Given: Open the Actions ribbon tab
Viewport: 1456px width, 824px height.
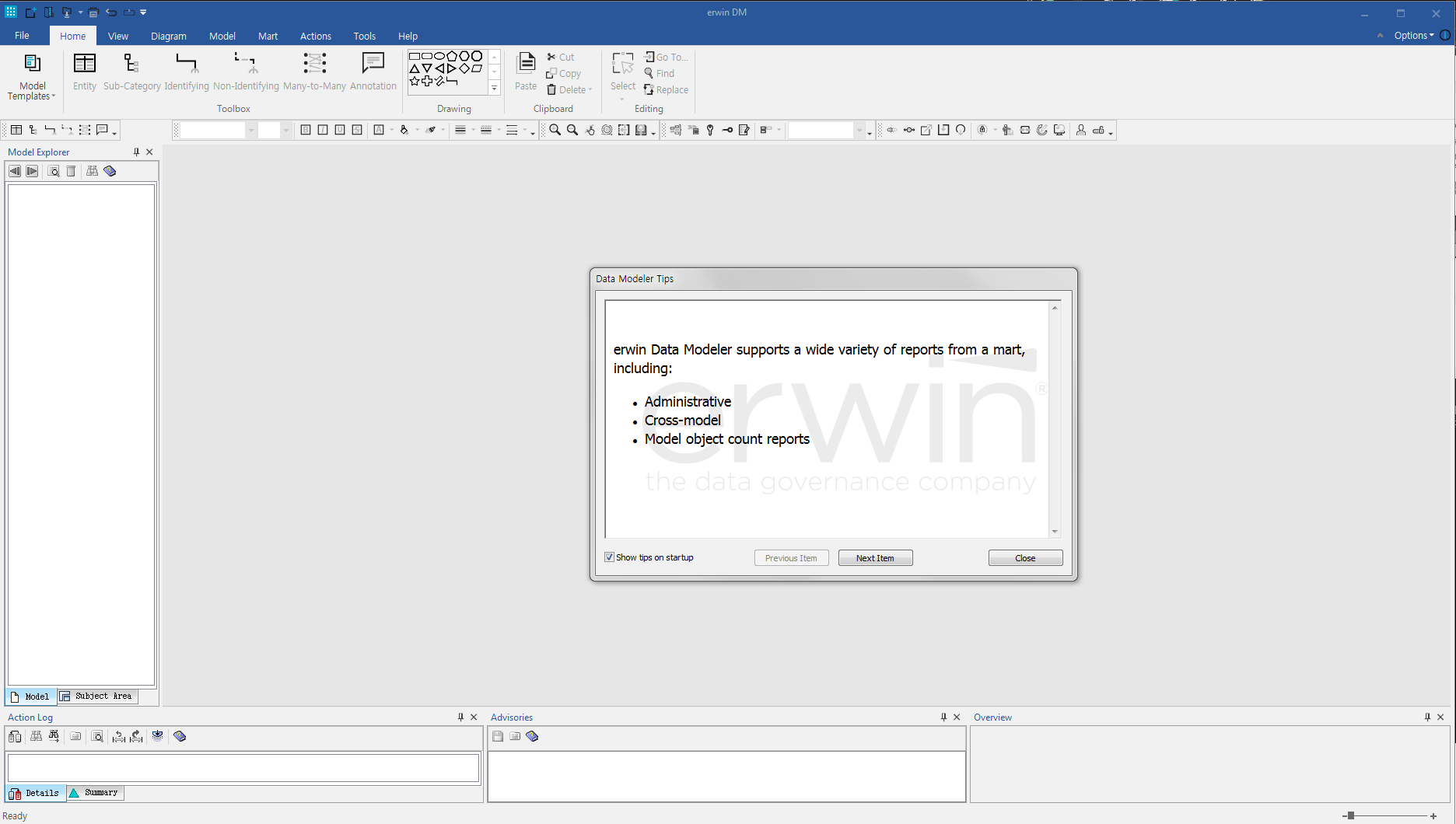Looking at the screenshot, I should click(x=316, y=36).
